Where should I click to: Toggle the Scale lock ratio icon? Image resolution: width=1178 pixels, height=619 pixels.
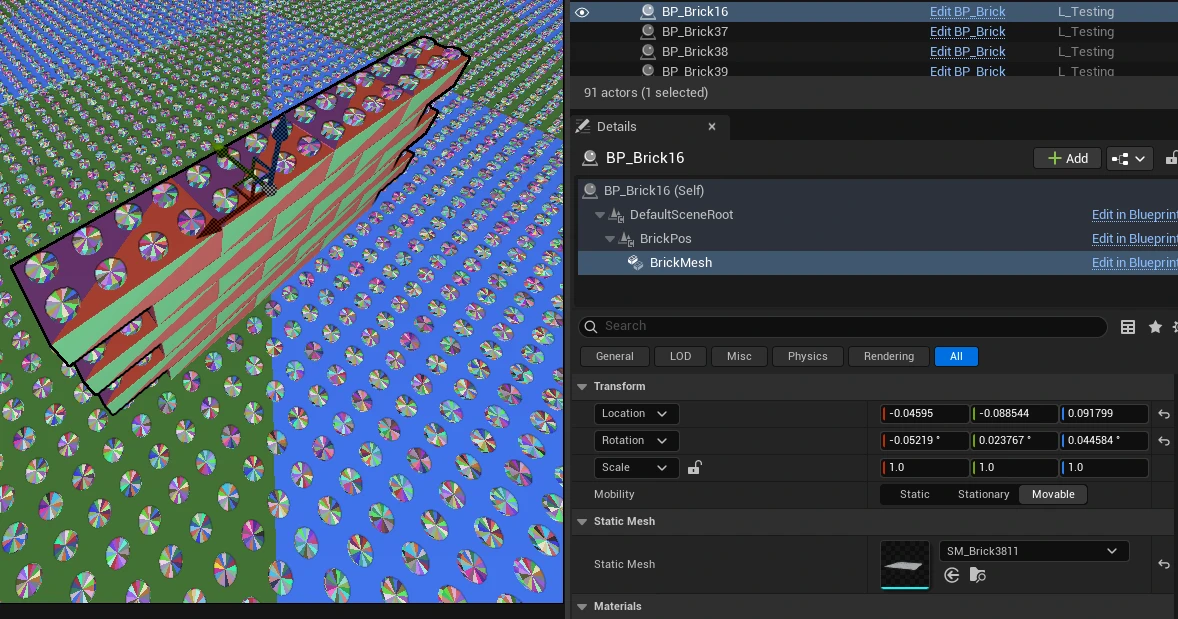694,467
